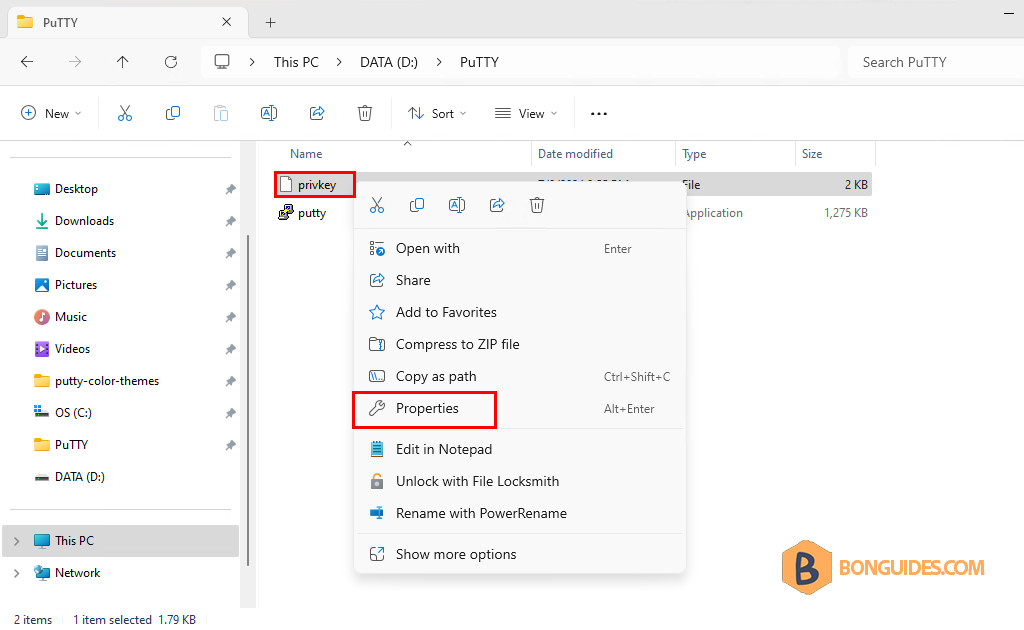Expand the chevron after This PC in the address bar

[339, 62]
